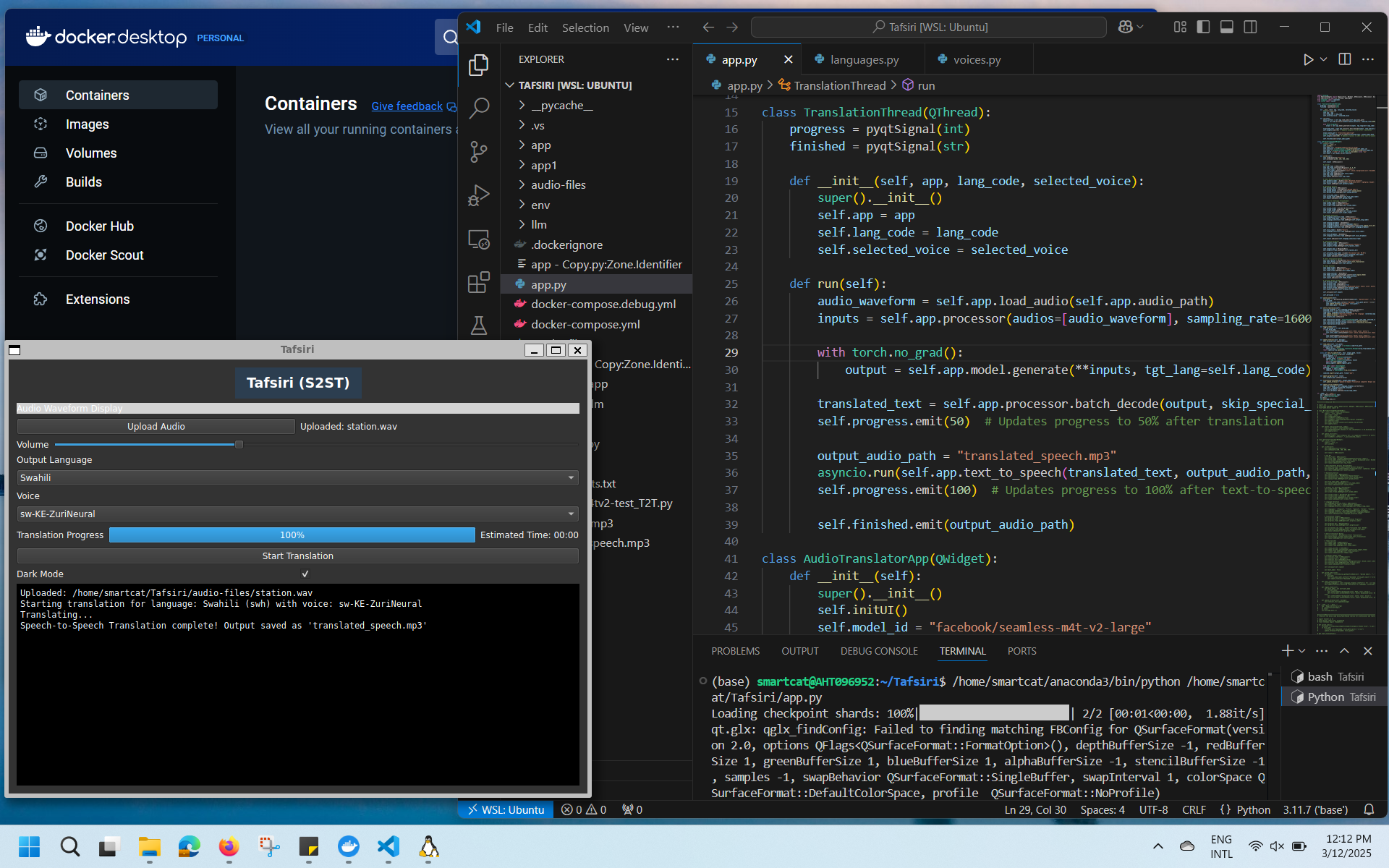Open the Search view in VS Code activity bar
Image resolution: width=1389 pixels, height=868 pixels.
(x=478, y=109)
